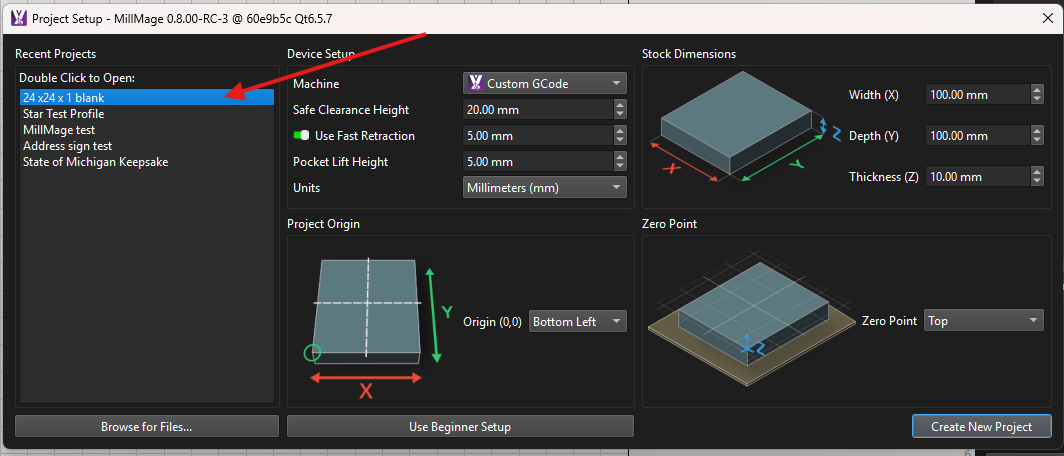This screenshot has width=1064, height=456.
Task: Open the Units dropdown set to Millimeters
Action: [544, 187]
